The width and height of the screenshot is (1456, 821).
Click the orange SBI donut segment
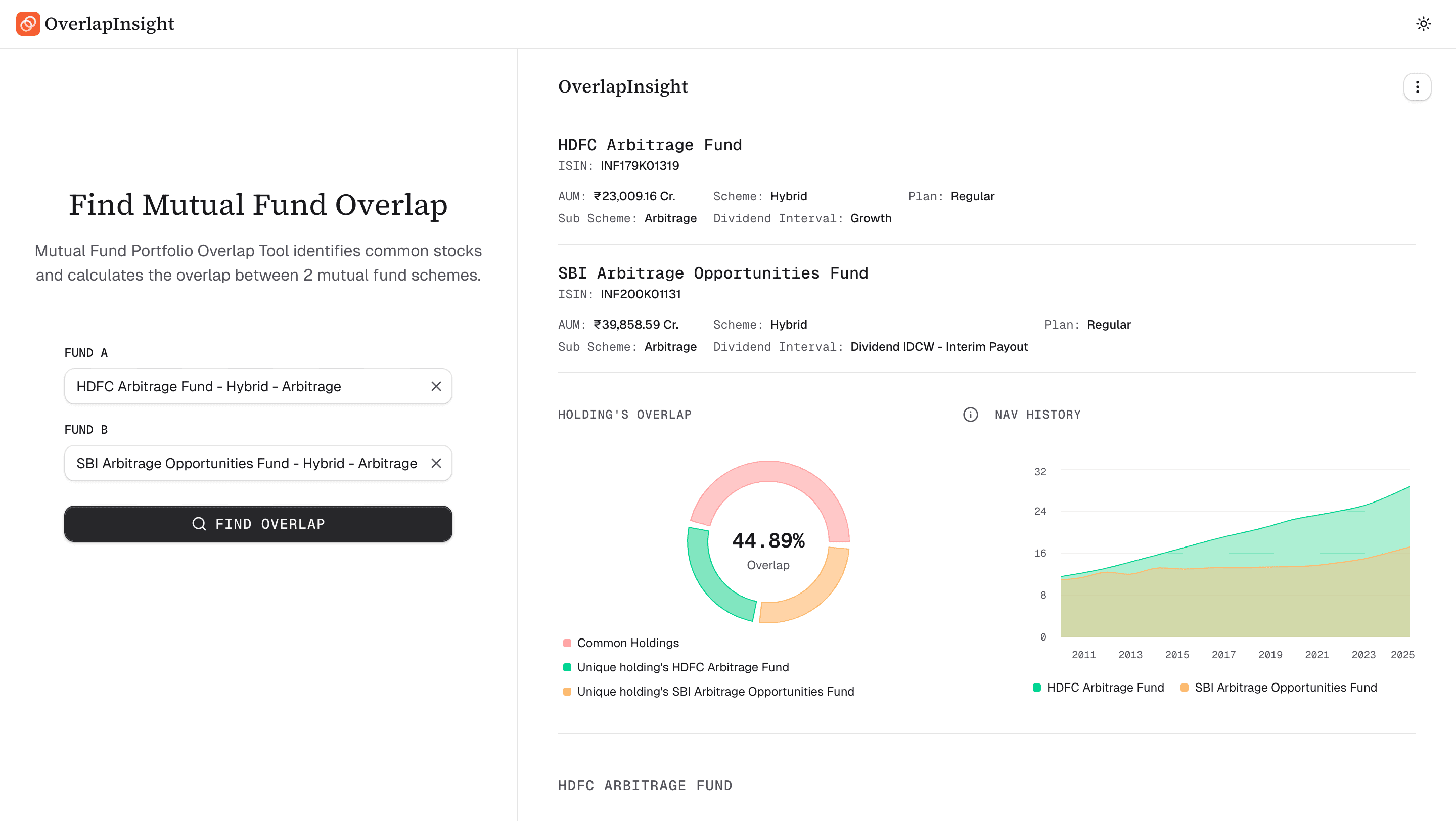[x=817, y=596]
